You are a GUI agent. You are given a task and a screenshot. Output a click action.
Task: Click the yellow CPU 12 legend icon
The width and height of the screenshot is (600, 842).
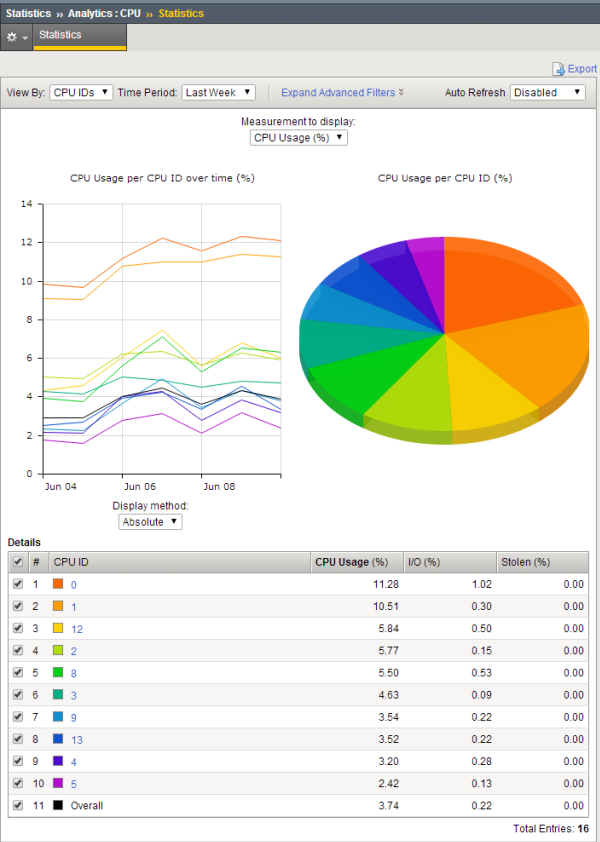click(x=59, y=629)
